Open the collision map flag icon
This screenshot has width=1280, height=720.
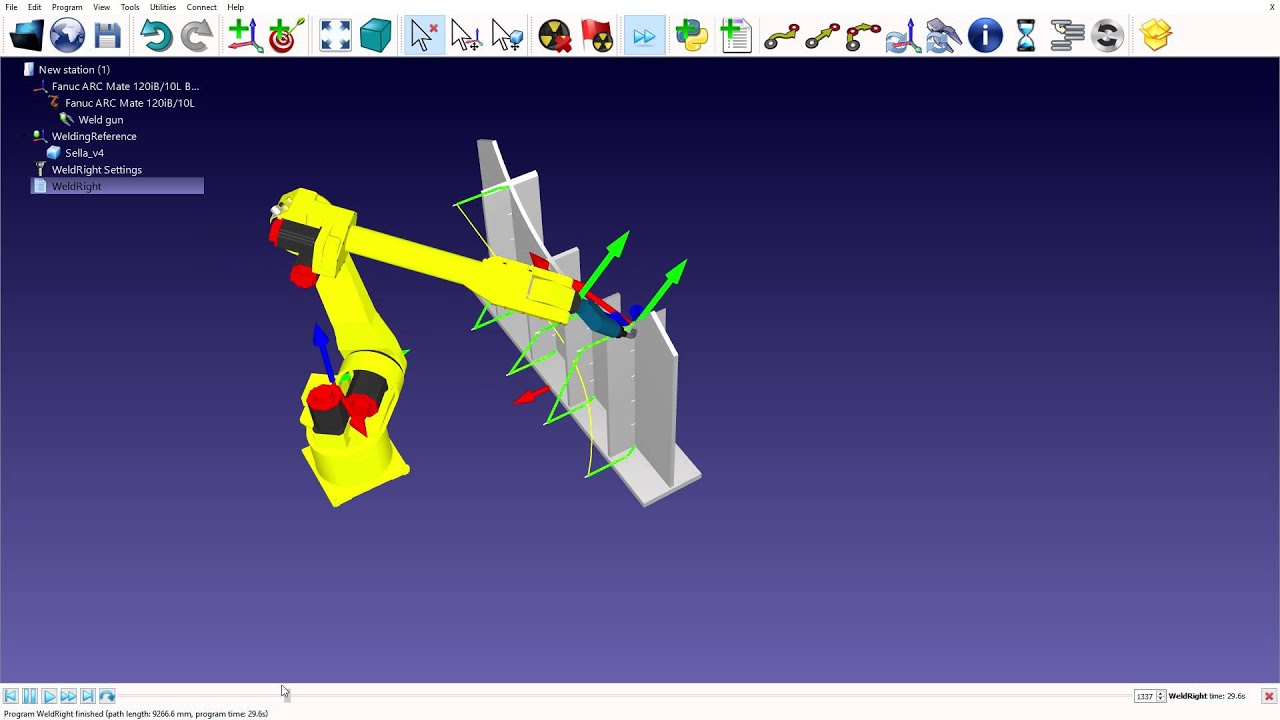[597, 36]
